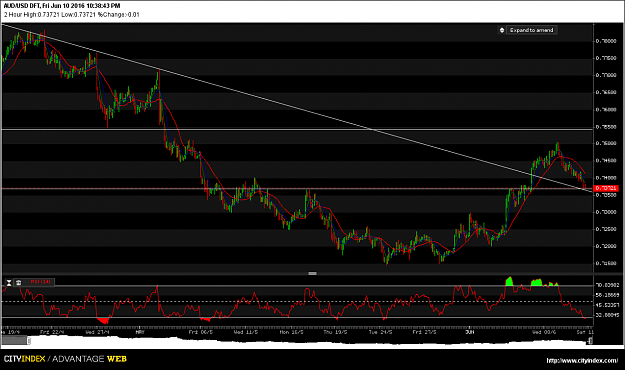Click the arrow icon beside Expand to amend
This screenshot has height=370, width=625.
[x=502, y=30]
